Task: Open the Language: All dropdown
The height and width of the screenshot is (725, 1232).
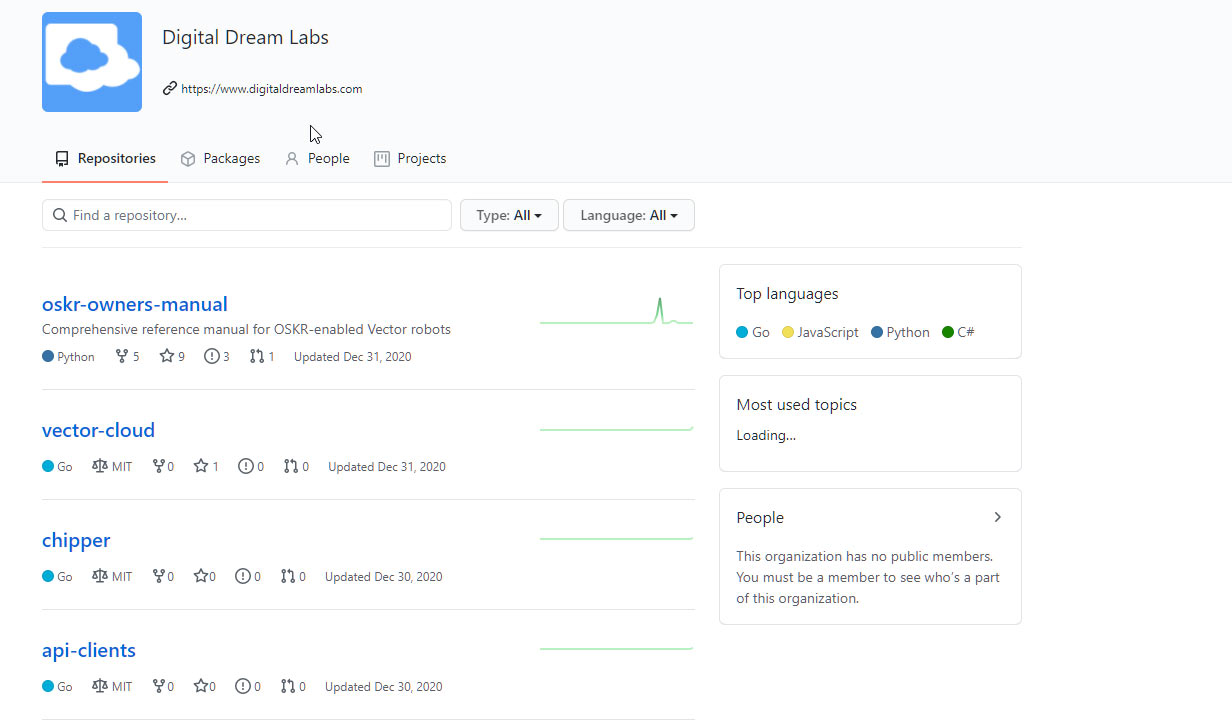Action: 629,215
